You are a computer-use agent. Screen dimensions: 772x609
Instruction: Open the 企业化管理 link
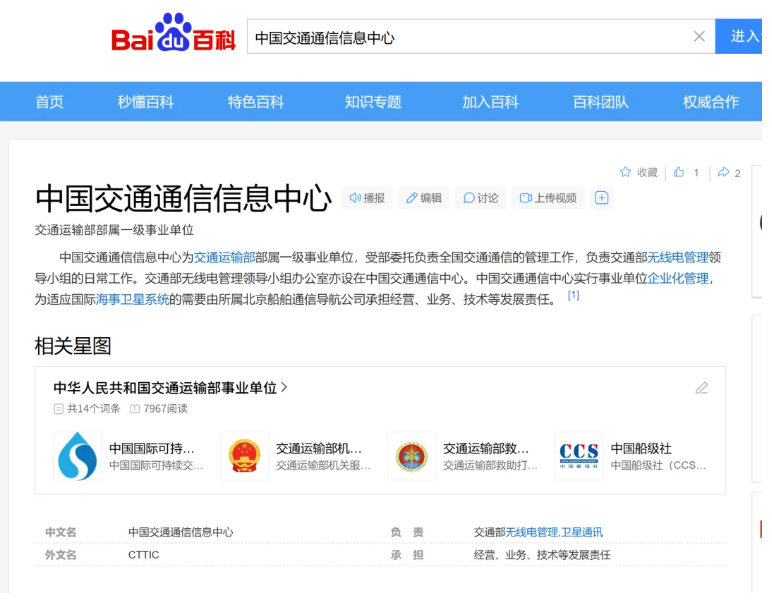[678, 279]
